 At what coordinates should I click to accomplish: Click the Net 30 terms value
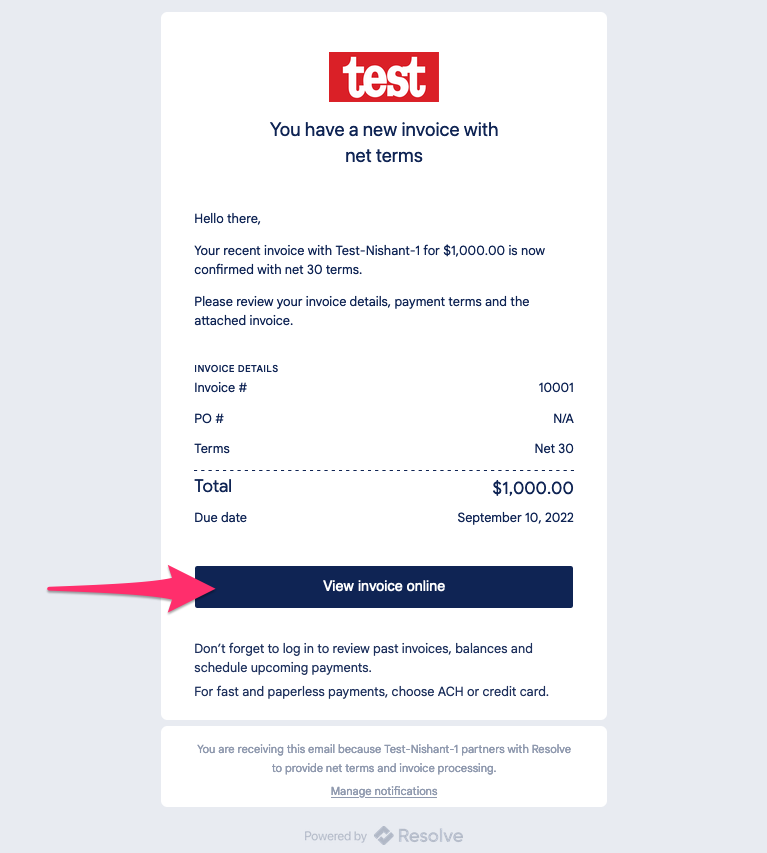tap(554, 448)
